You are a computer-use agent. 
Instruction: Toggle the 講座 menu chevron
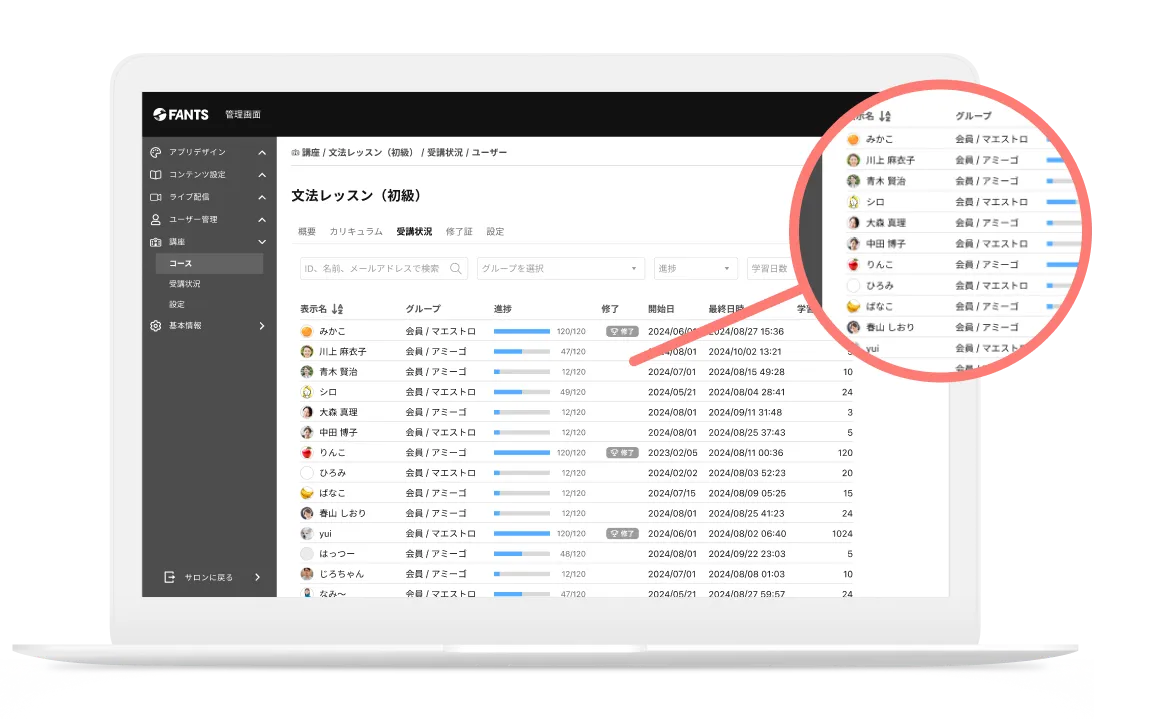click(x=262, y=242)
